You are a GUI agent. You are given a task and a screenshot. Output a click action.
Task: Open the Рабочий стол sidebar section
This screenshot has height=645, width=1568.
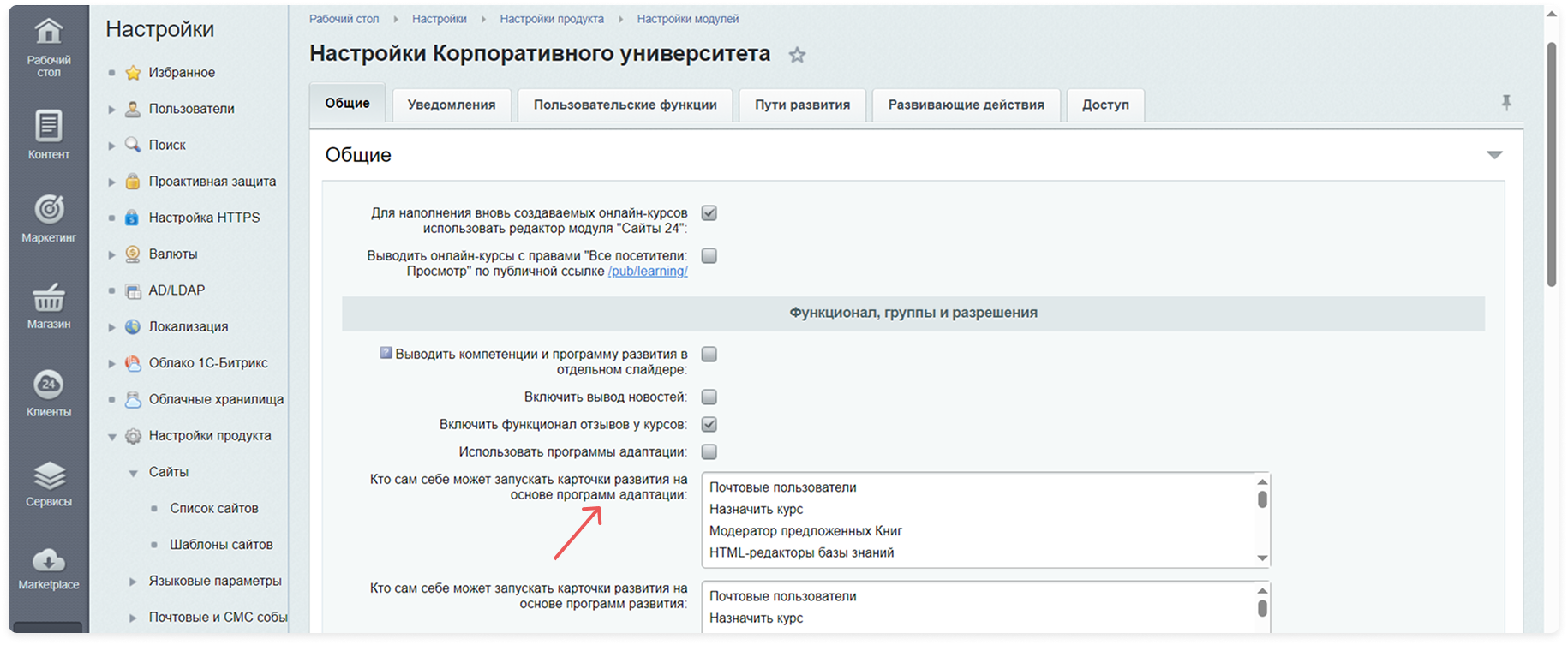pyautogui.click(x=48, y=48)
